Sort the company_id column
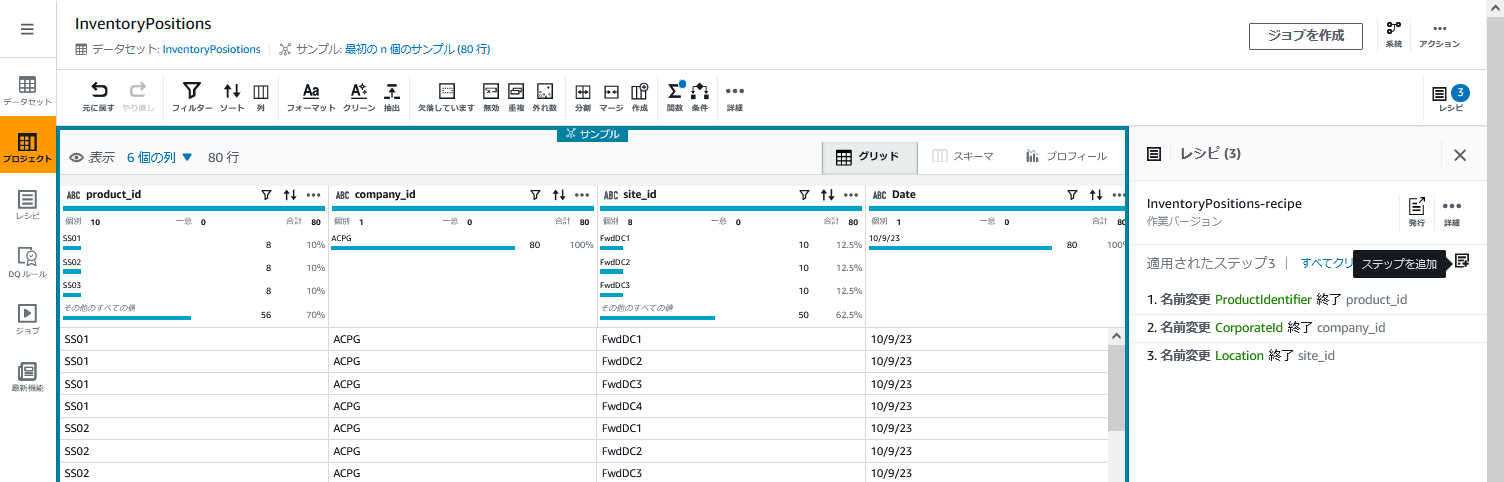Screen dimensions: 1504x482 tap(559, 195)
